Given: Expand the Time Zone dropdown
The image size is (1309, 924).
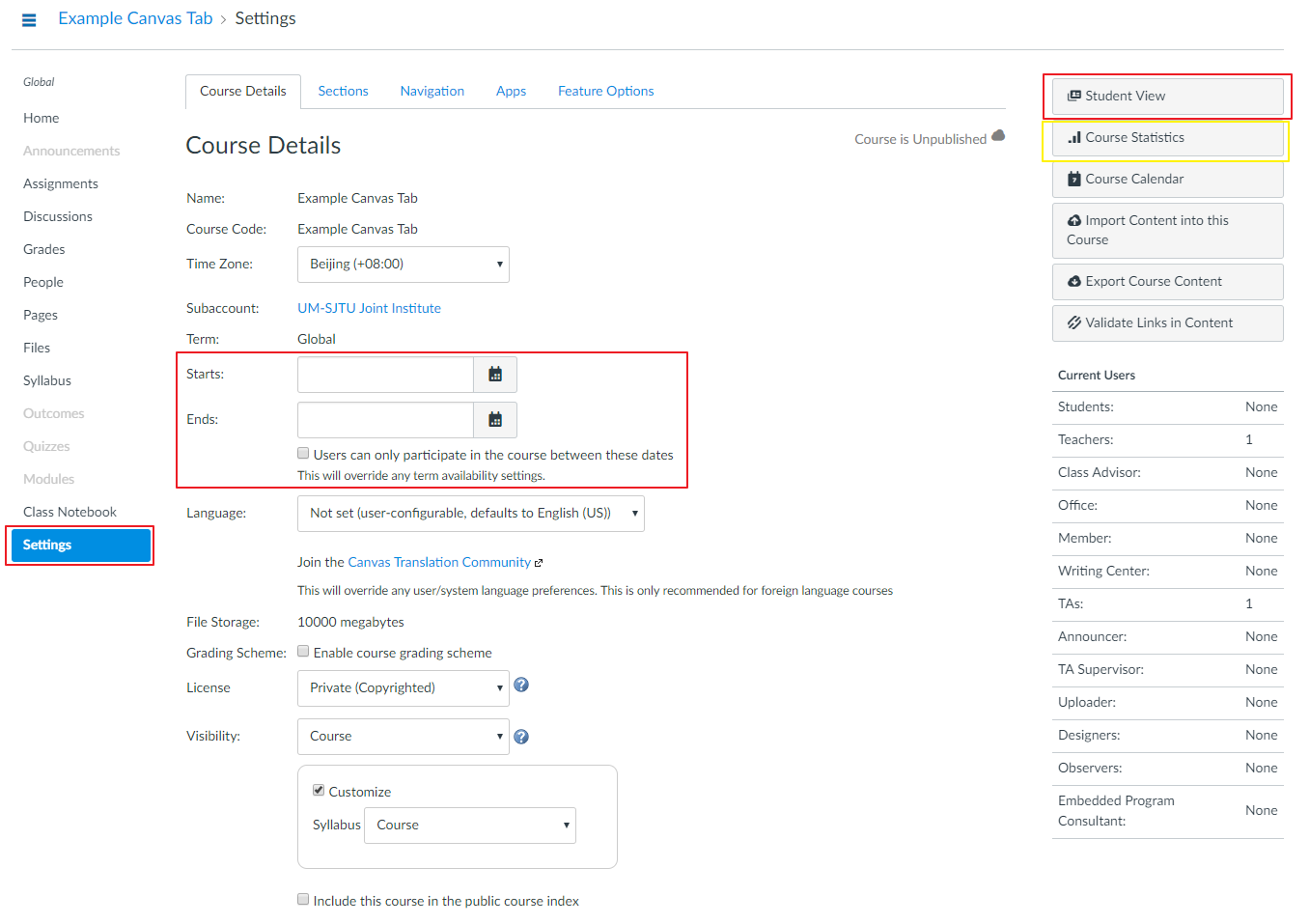Looking at the screenshot, I should [x=403, y=265].
